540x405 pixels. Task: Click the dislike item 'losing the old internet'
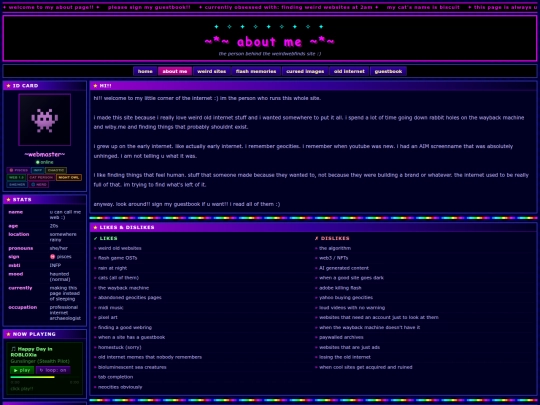345,357
